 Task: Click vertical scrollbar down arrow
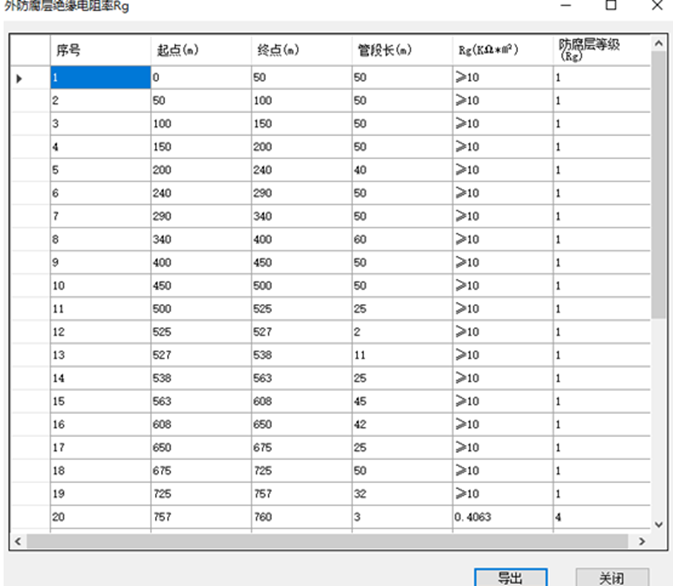click(x=657, y=523)
